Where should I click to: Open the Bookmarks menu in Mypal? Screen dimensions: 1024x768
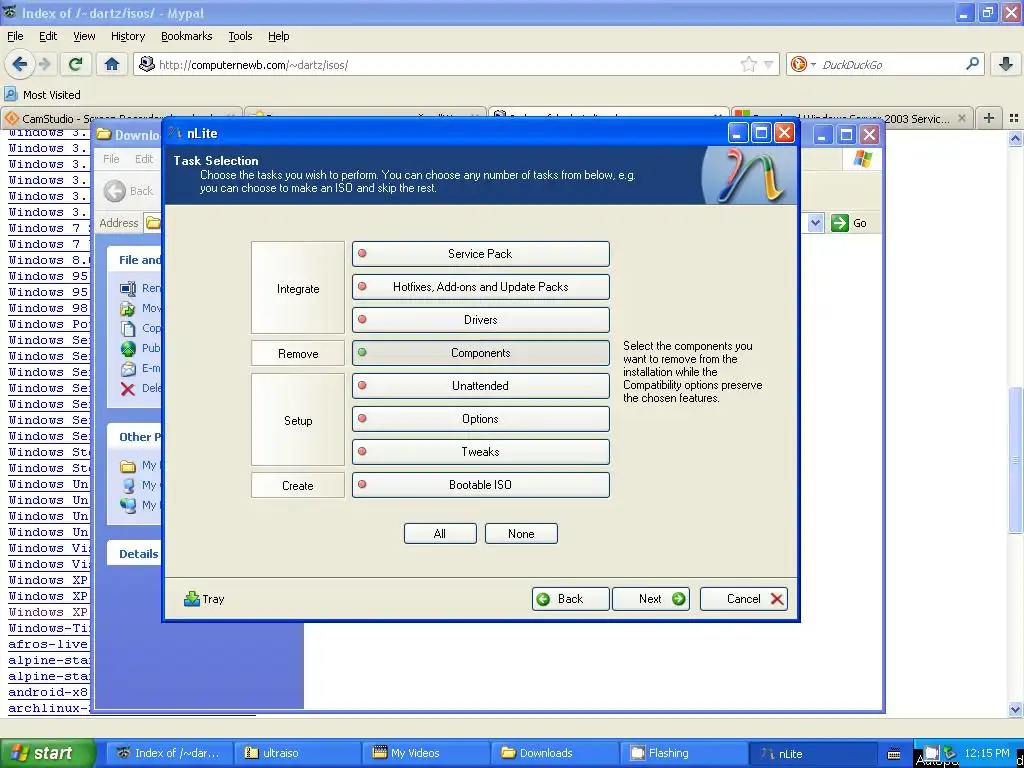tap(187, 36)
